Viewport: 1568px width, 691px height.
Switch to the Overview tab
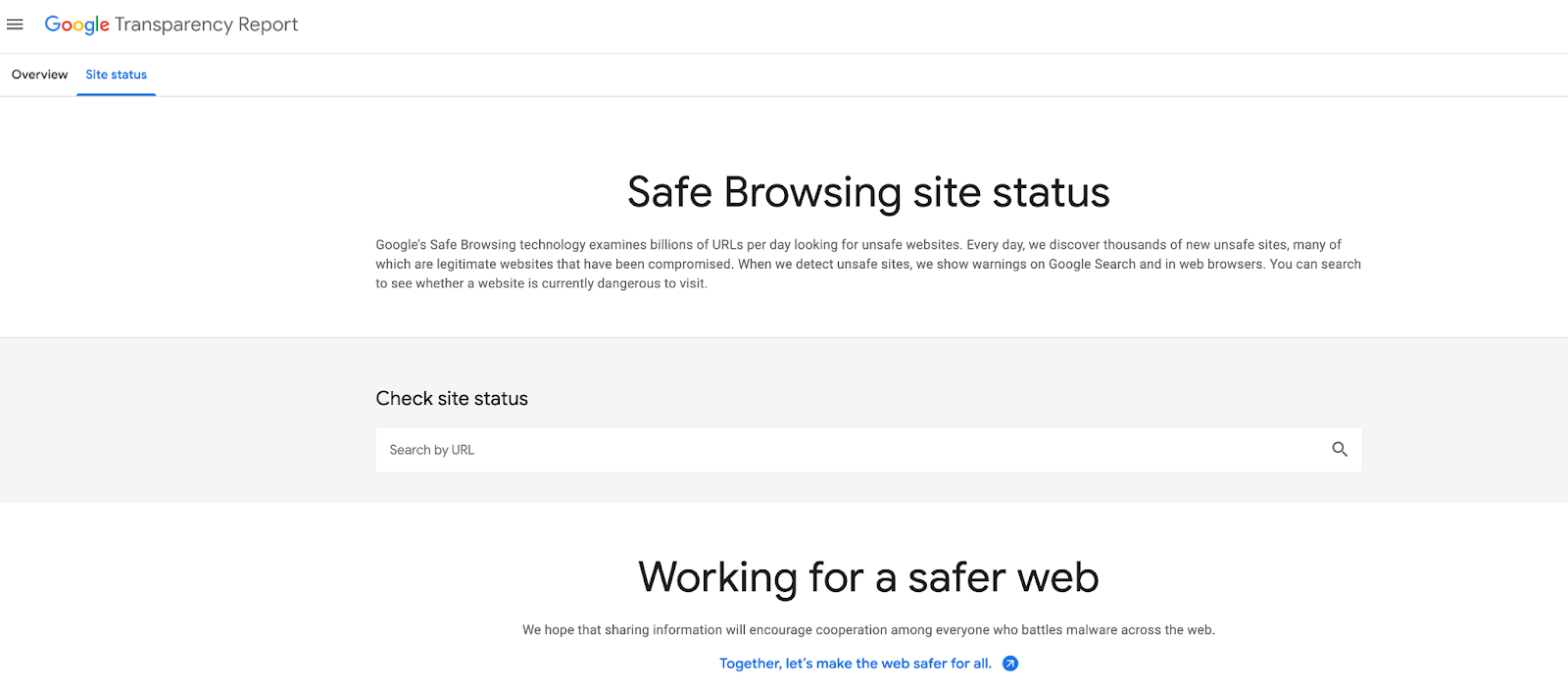pos(40,74)
